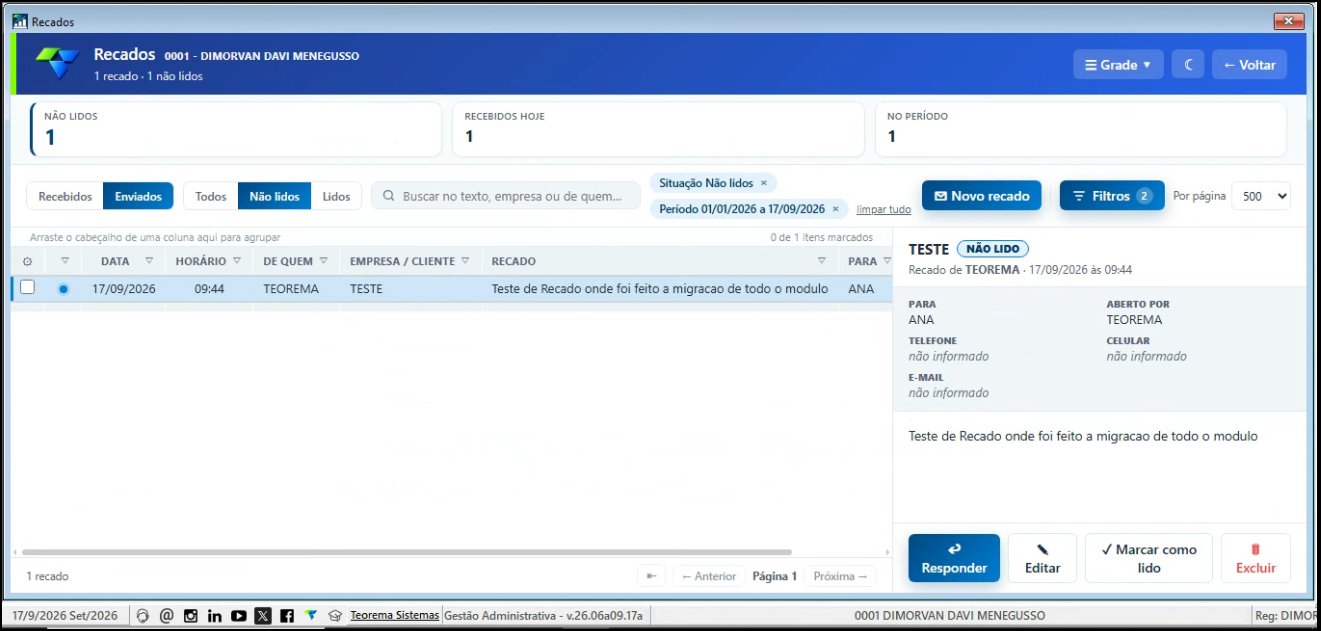
Task: Click the Novo recado button
Action: pos(981,196)
